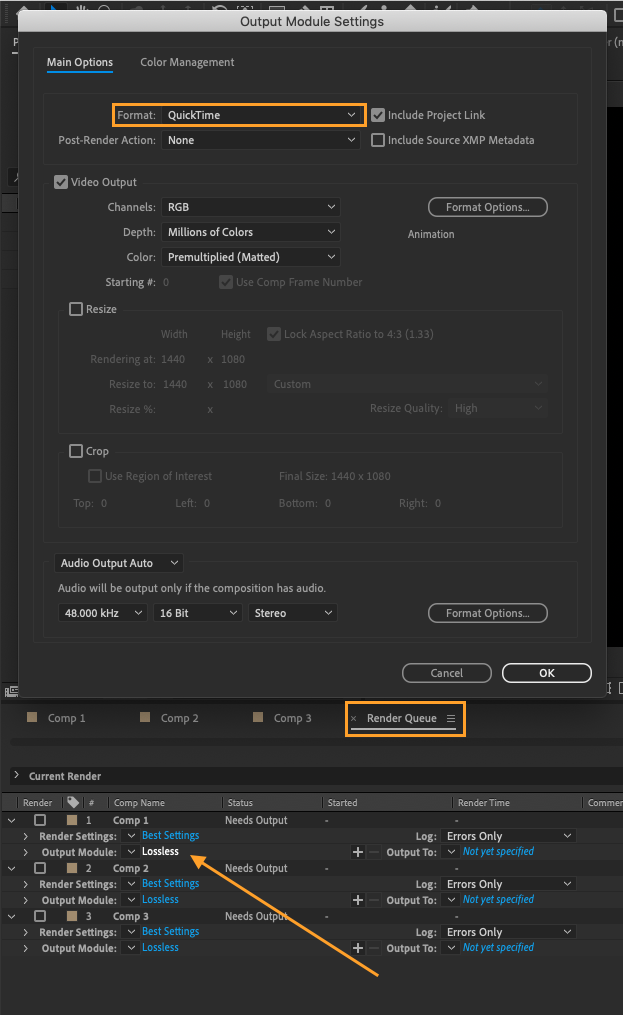Open the Log dropdown for Comp 3
Viewport: 623px width, 1015px height.
[x=509, y=932]
